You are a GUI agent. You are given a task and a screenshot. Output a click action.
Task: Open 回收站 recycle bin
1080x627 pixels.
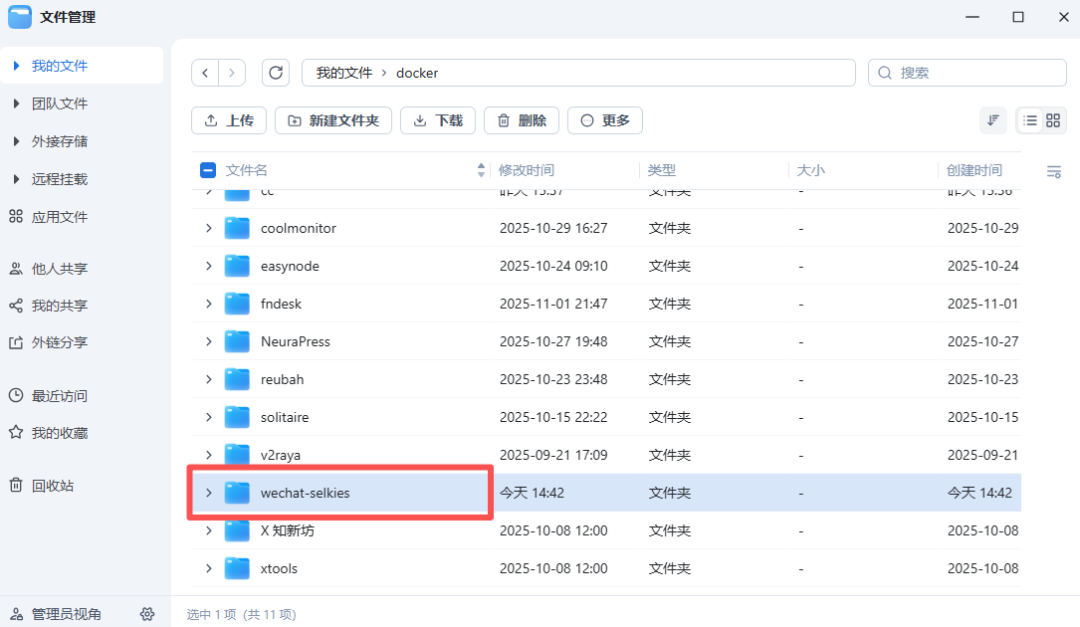click(x=52, y=486)
